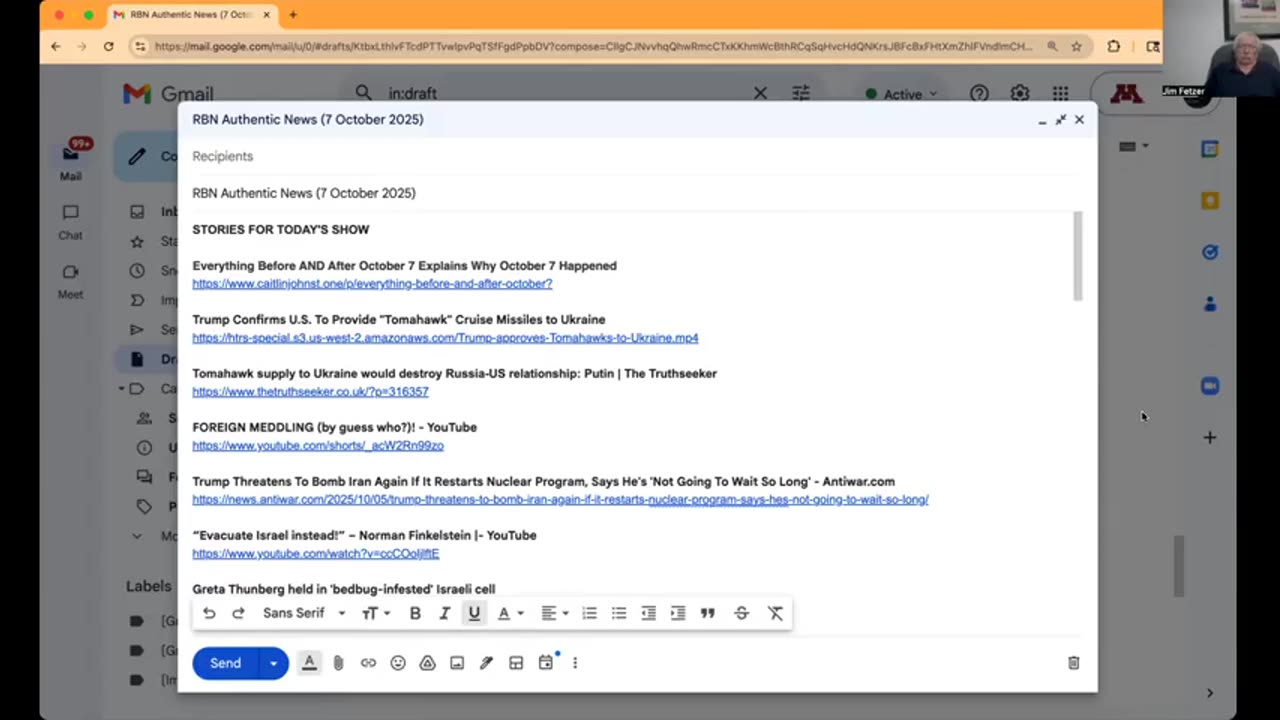The height and width of the screenshot is (720, 1280).
Task: Toggle underline formatting
Action: tap(474, 613)
